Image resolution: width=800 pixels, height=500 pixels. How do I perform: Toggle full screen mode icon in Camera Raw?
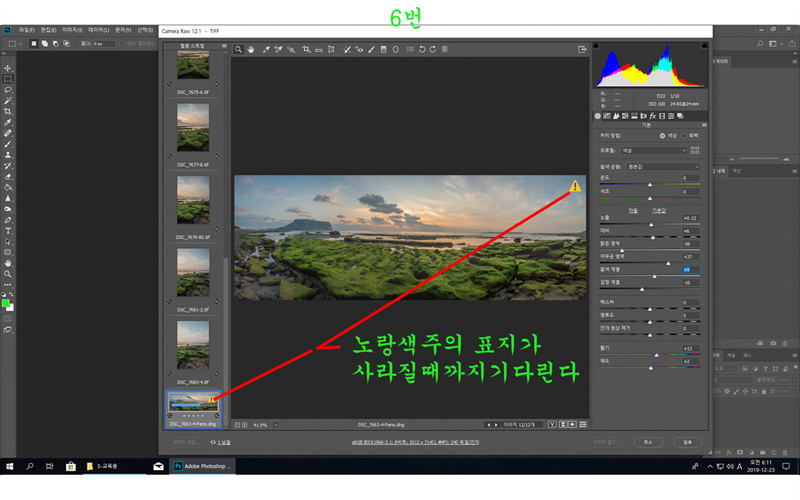point(582,49)
